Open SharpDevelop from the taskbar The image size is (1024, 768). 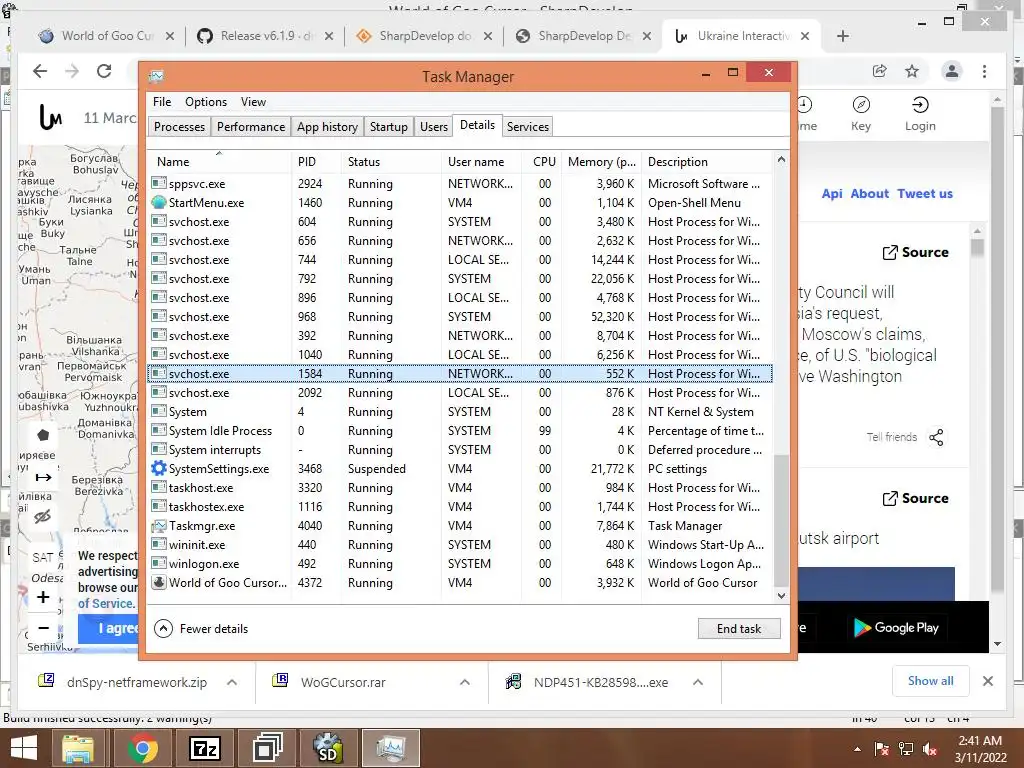328,748
